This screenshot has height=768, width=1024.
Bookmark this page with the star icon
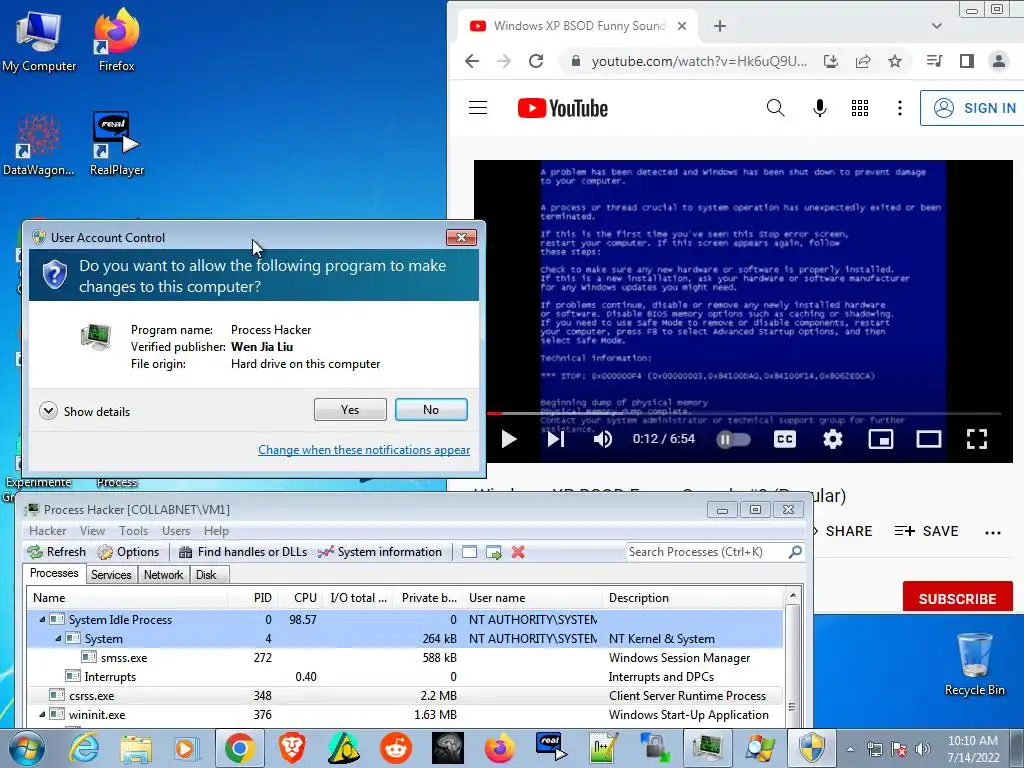click(895, 61)
